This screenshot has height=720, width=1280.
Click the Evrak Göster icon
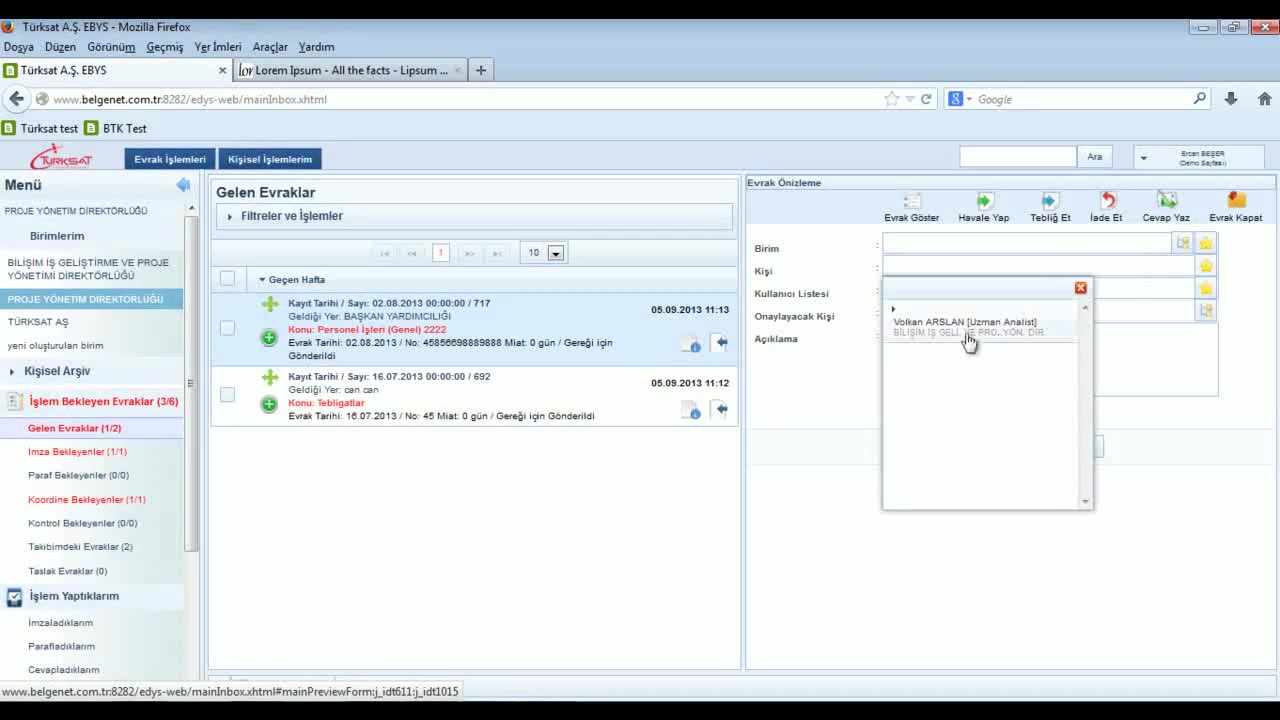click(911, 202)
